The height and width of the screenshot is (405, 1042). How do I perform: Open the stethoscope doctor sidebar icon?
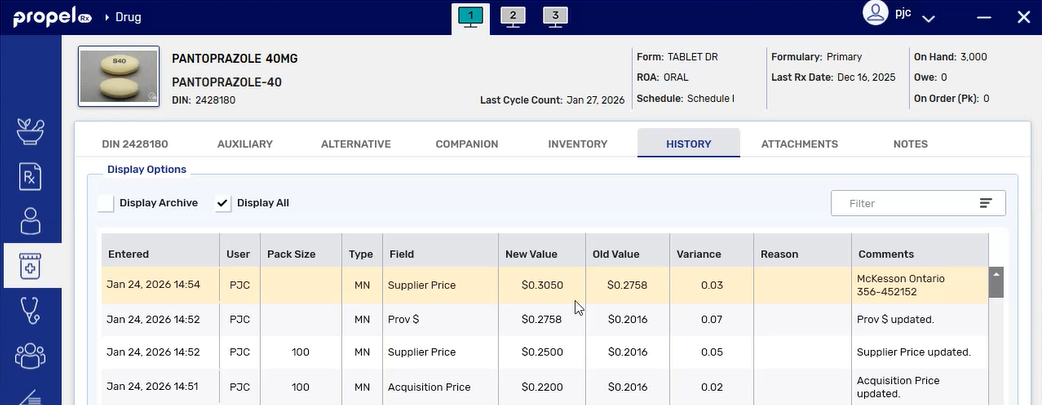30,311
